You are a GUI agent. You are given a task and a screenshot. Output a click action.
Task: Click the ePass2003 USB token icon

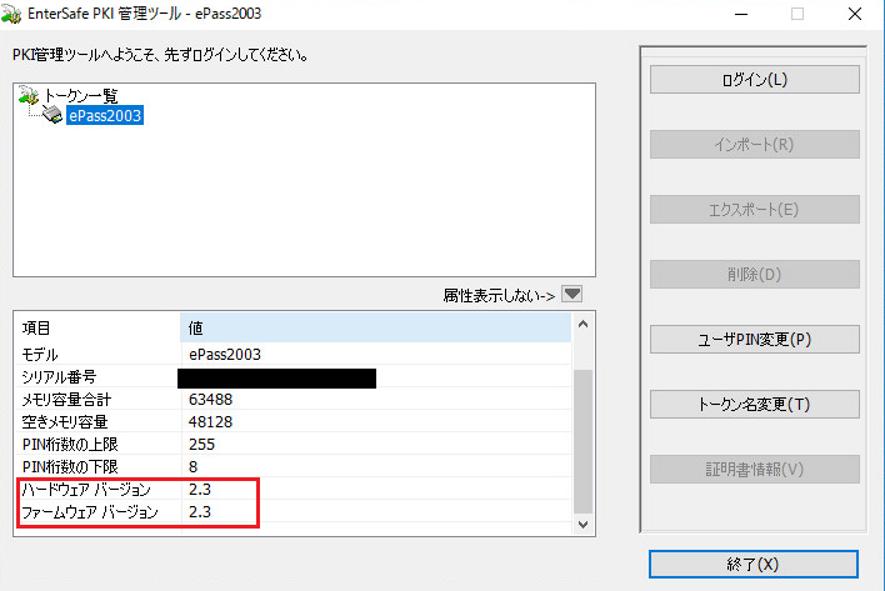pos(53,116)
